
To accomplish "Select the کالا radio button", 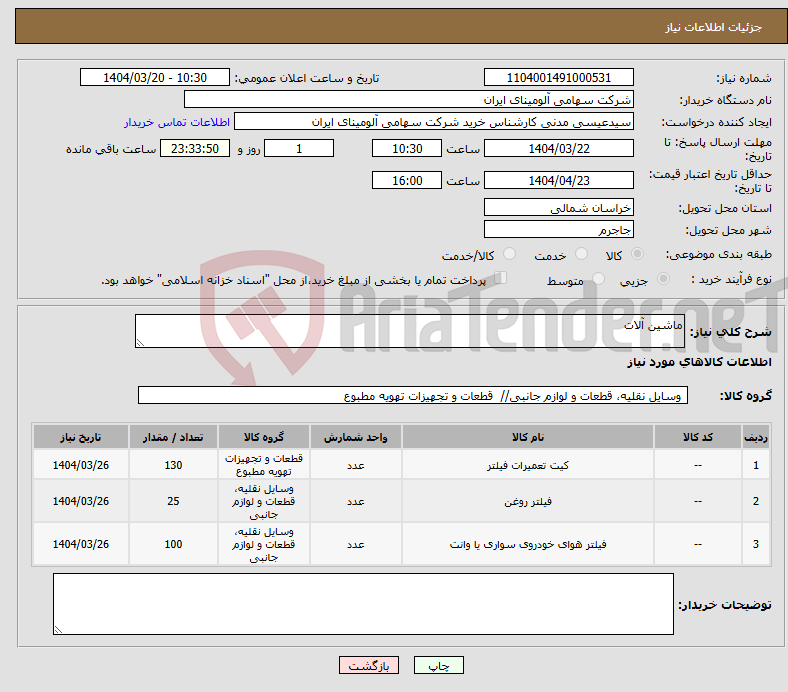I will pos(637,254).
